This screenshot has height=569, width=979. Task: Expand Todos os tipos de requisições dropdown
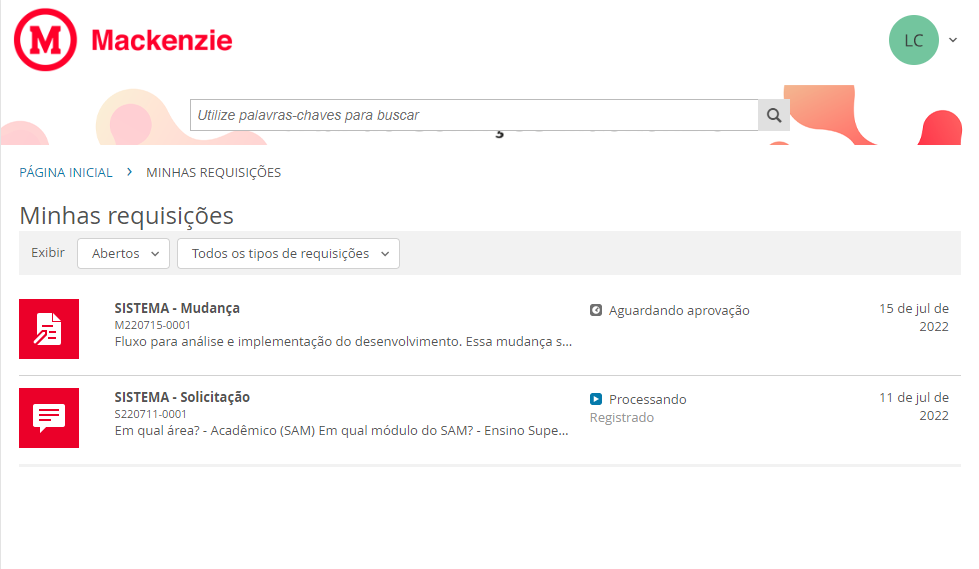pyautogui.click(x=288, y=253)
